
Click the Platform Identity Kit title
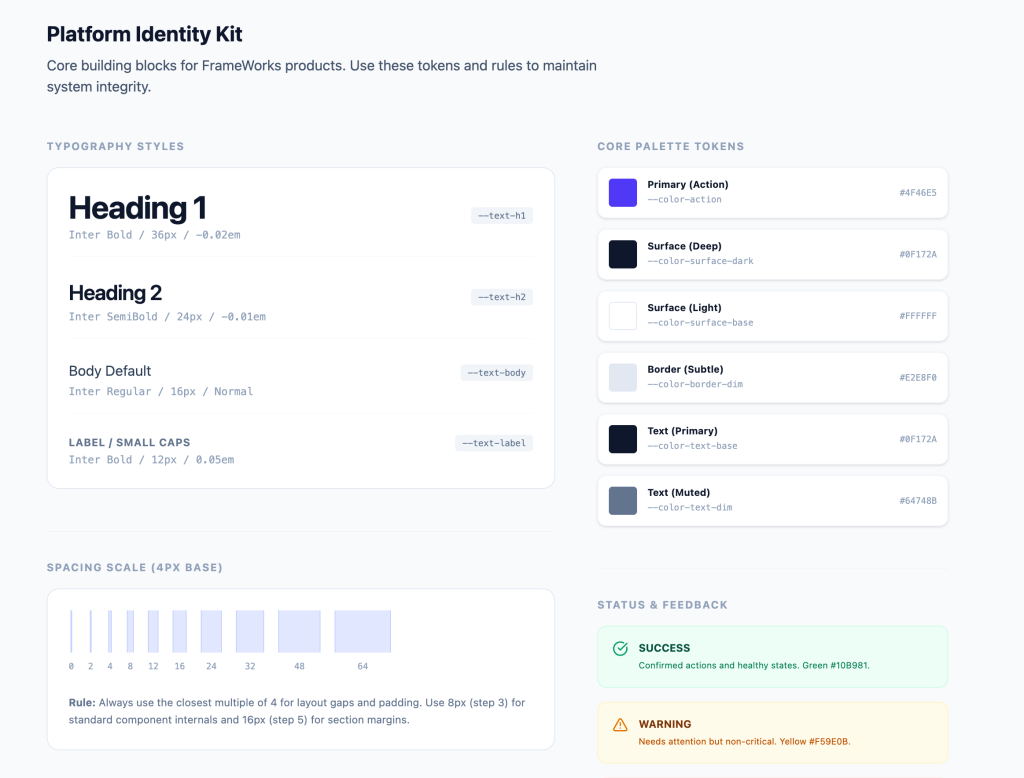(x=145, y=34)
